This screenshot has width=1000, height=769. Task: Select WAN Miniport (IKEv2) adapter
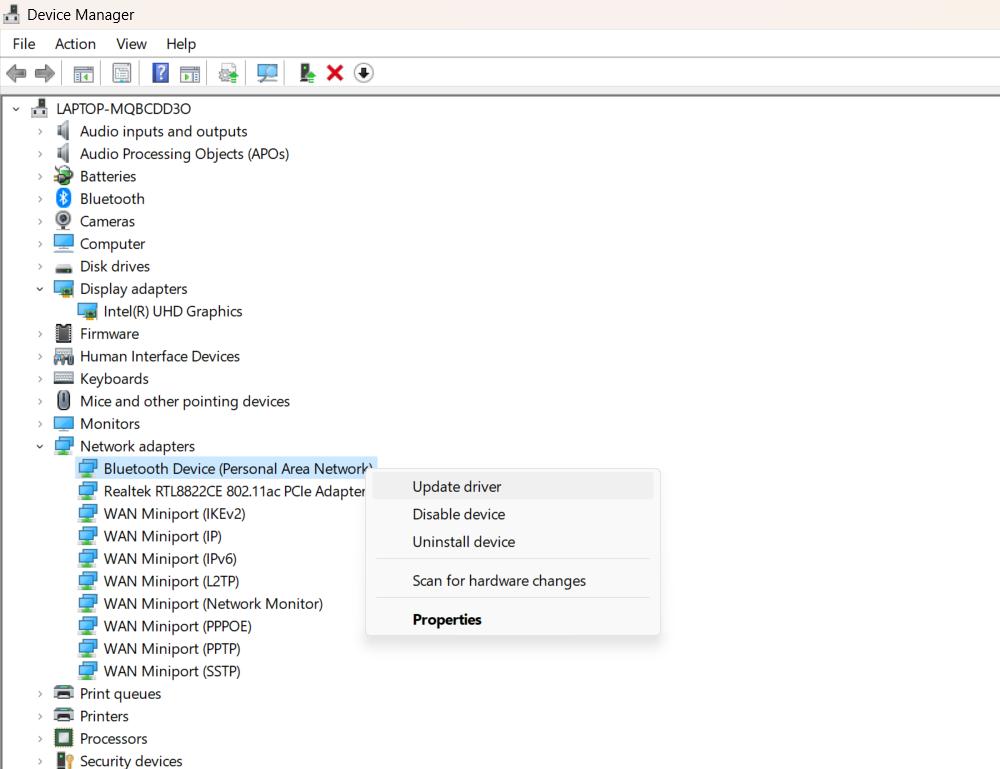click(175, 513)
